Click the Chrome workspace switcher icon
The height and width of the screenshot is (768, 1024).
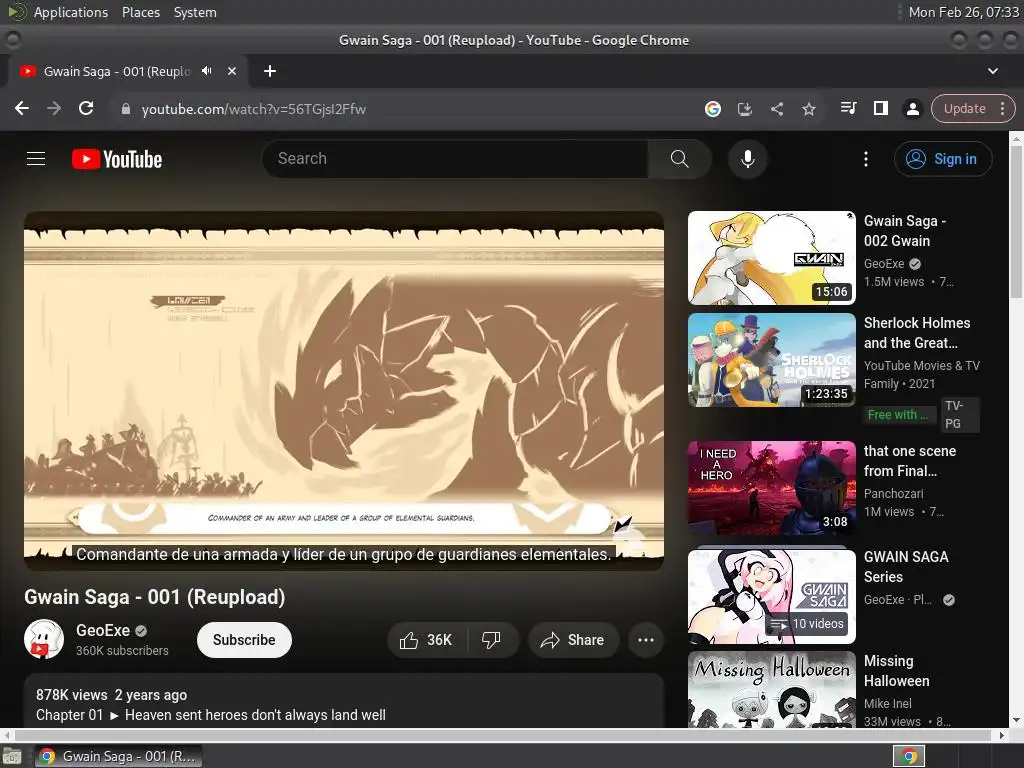[908, 756]
